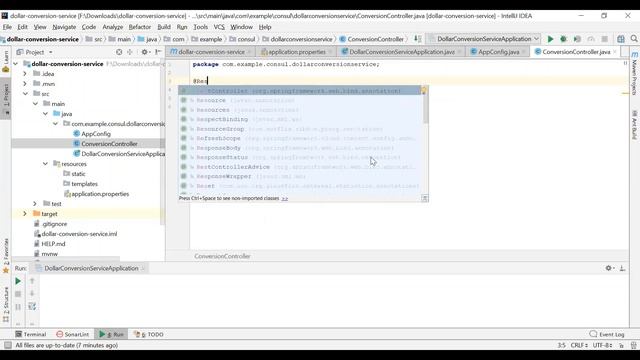The height and width of the screenshot is (360, 640).
Task: Select HELP.md file in tree
Action: [x=53, y=244]
